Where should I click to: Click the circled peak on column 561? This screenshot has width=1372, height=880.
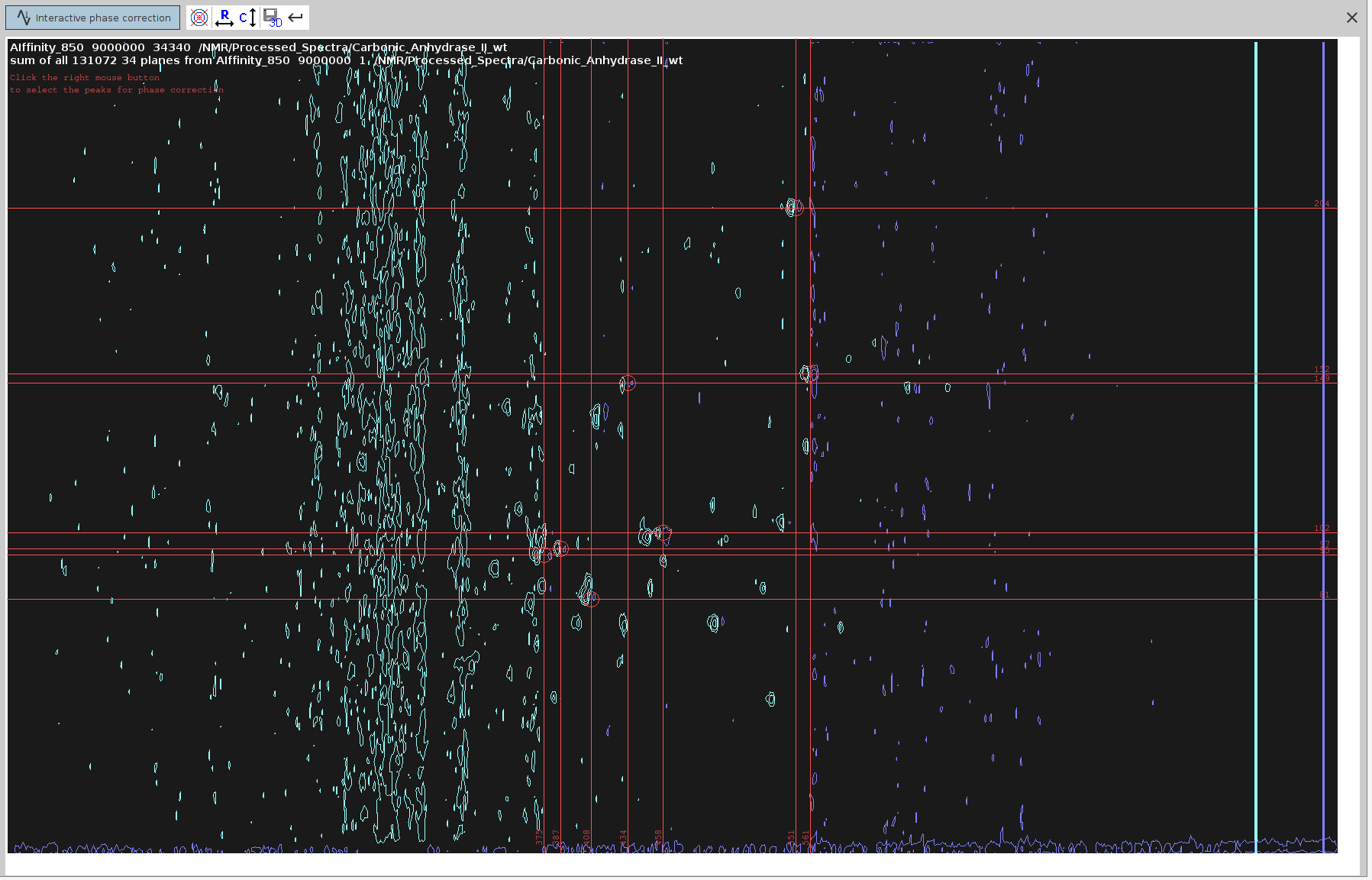point(810,374)
